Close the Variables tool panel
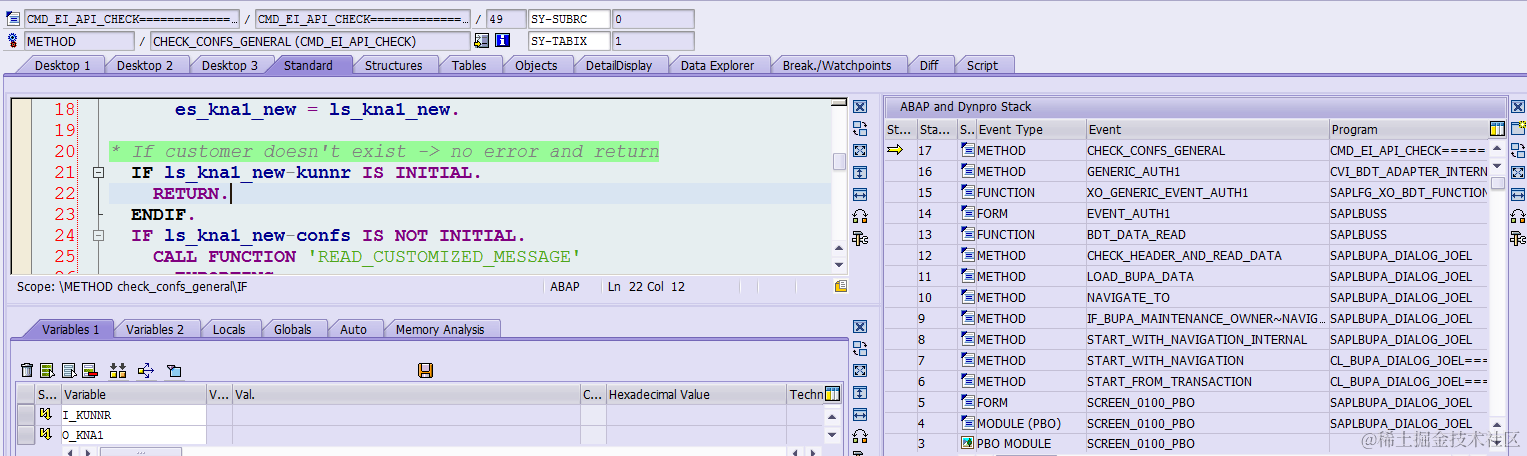 tap(859, 327)
